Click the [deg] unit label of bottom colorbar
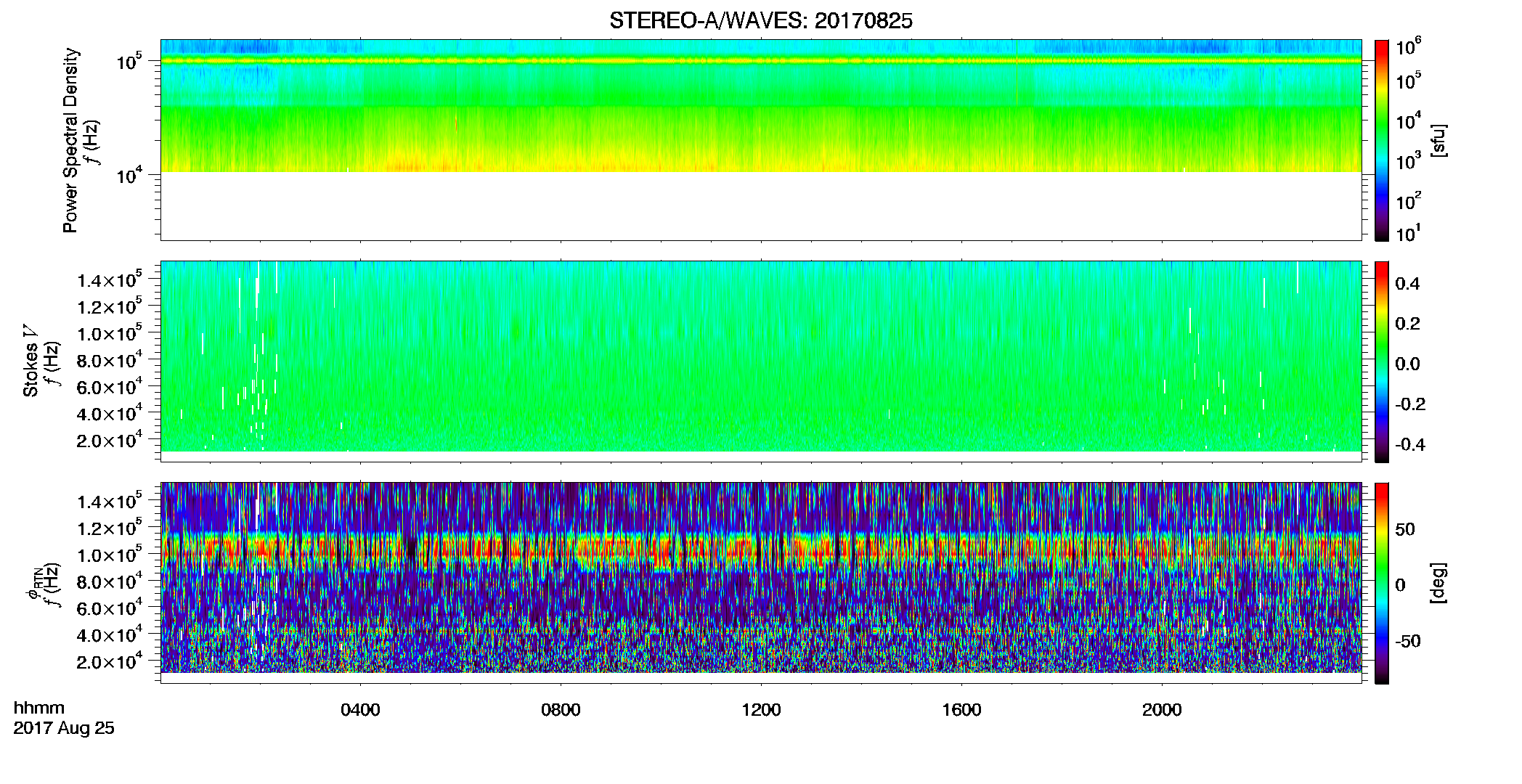The height and width of the screenshot is (784, 1522). pos(1437,583)
